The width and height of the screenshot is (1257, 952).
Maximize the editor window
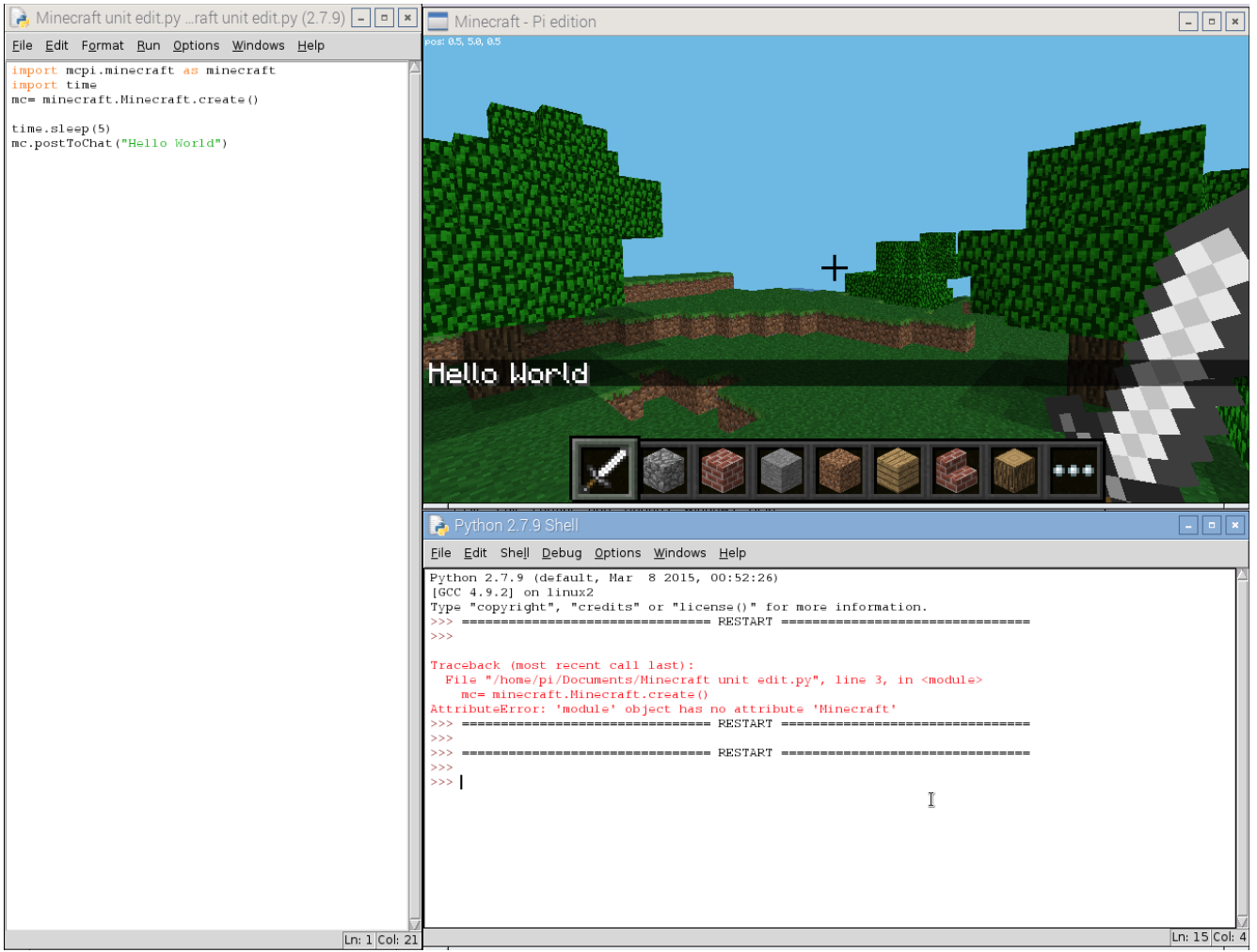click(x=384, y=18)
